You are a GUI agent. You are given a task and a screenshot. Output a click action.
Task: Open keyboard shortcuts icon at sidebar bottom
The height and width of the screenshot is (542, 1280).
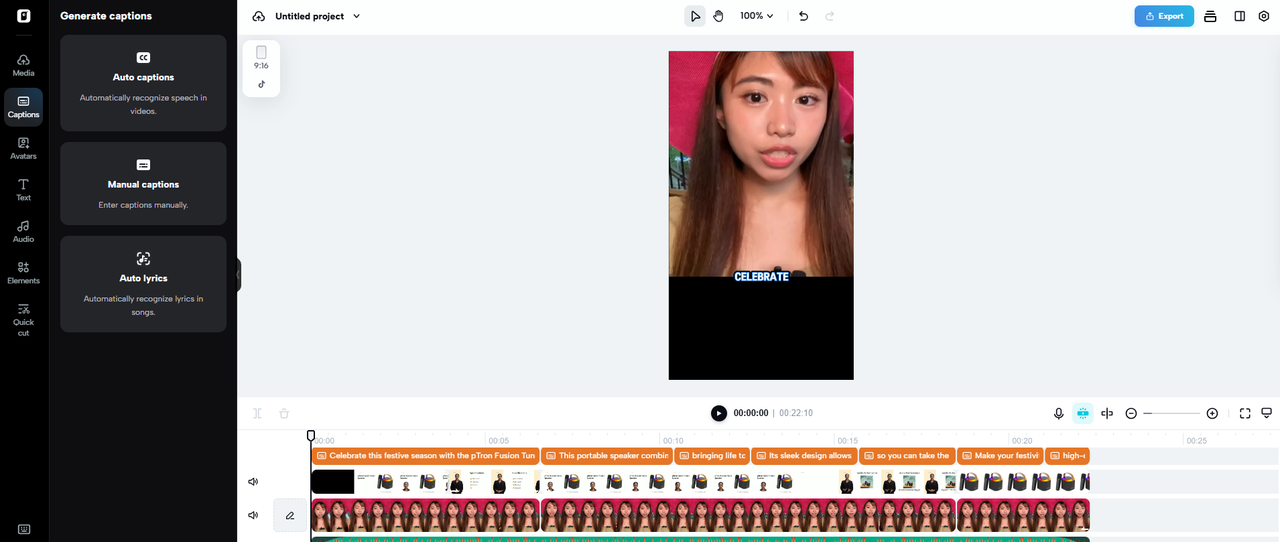(23, 529)
